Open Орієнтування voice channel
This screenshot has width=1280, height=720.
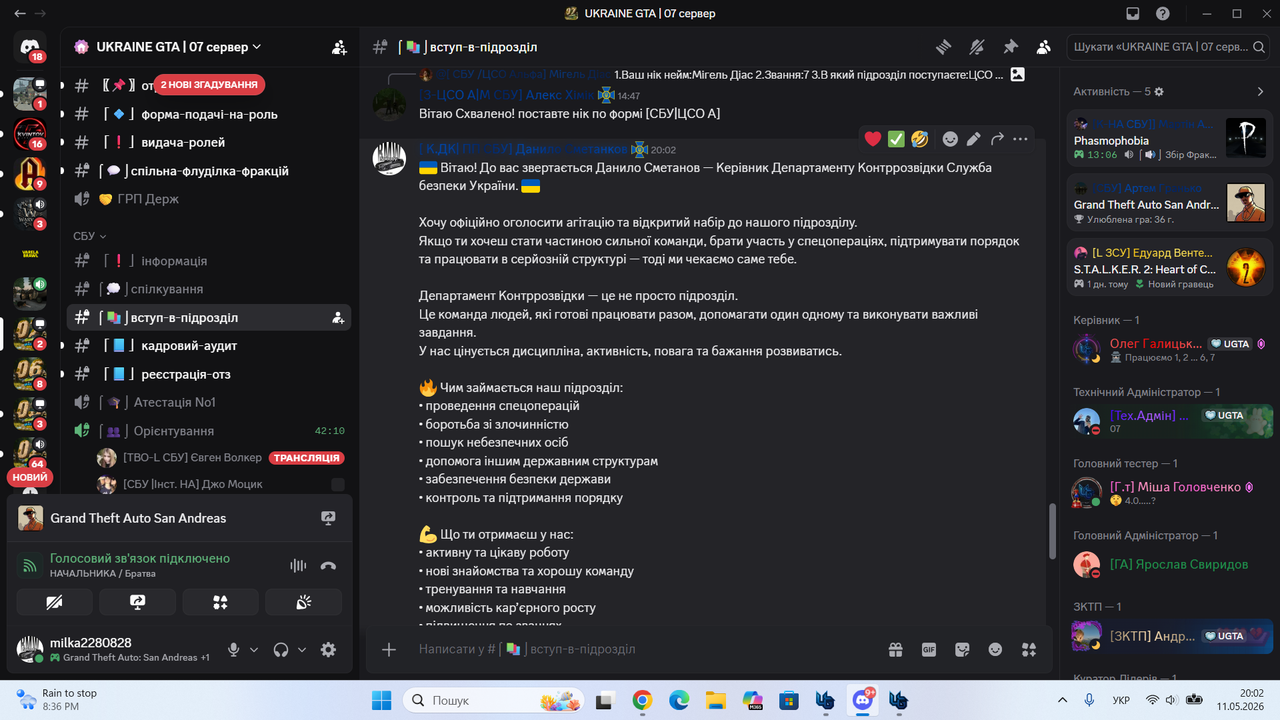pyautogui.click(x=208, y=431)
